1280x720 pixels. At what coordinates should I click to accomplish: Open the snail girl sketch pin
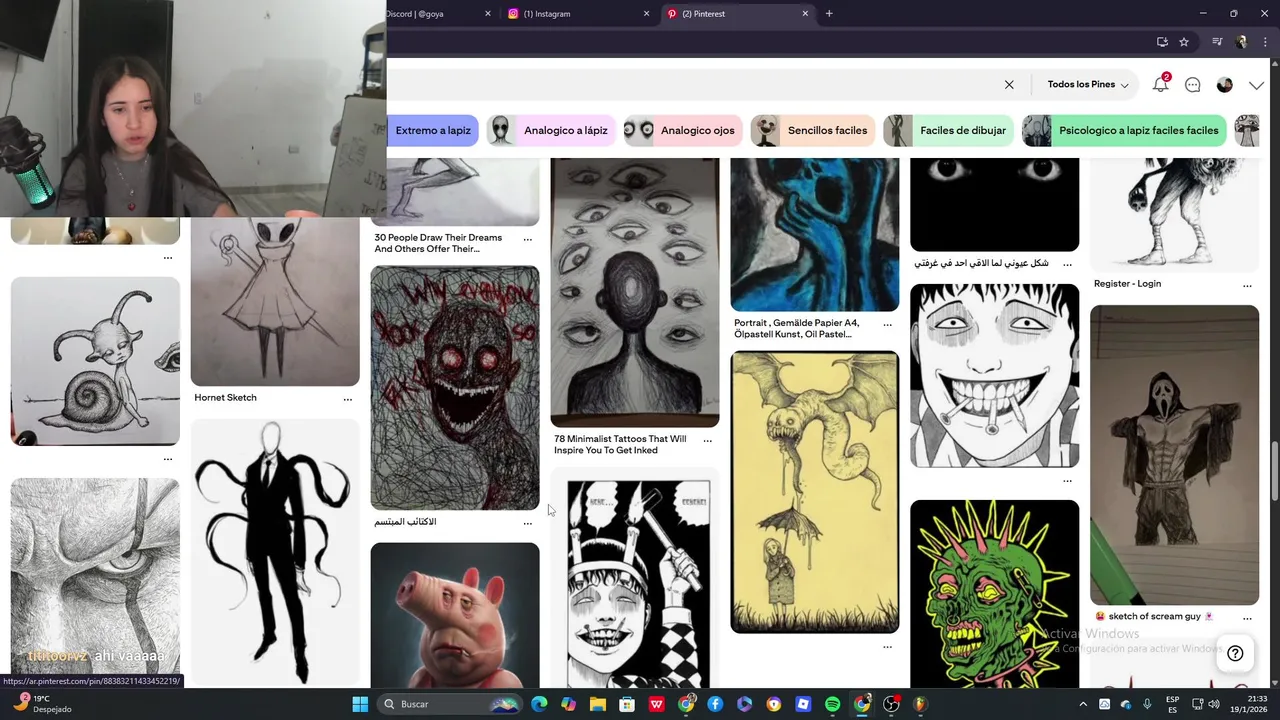tap(95, 361)
